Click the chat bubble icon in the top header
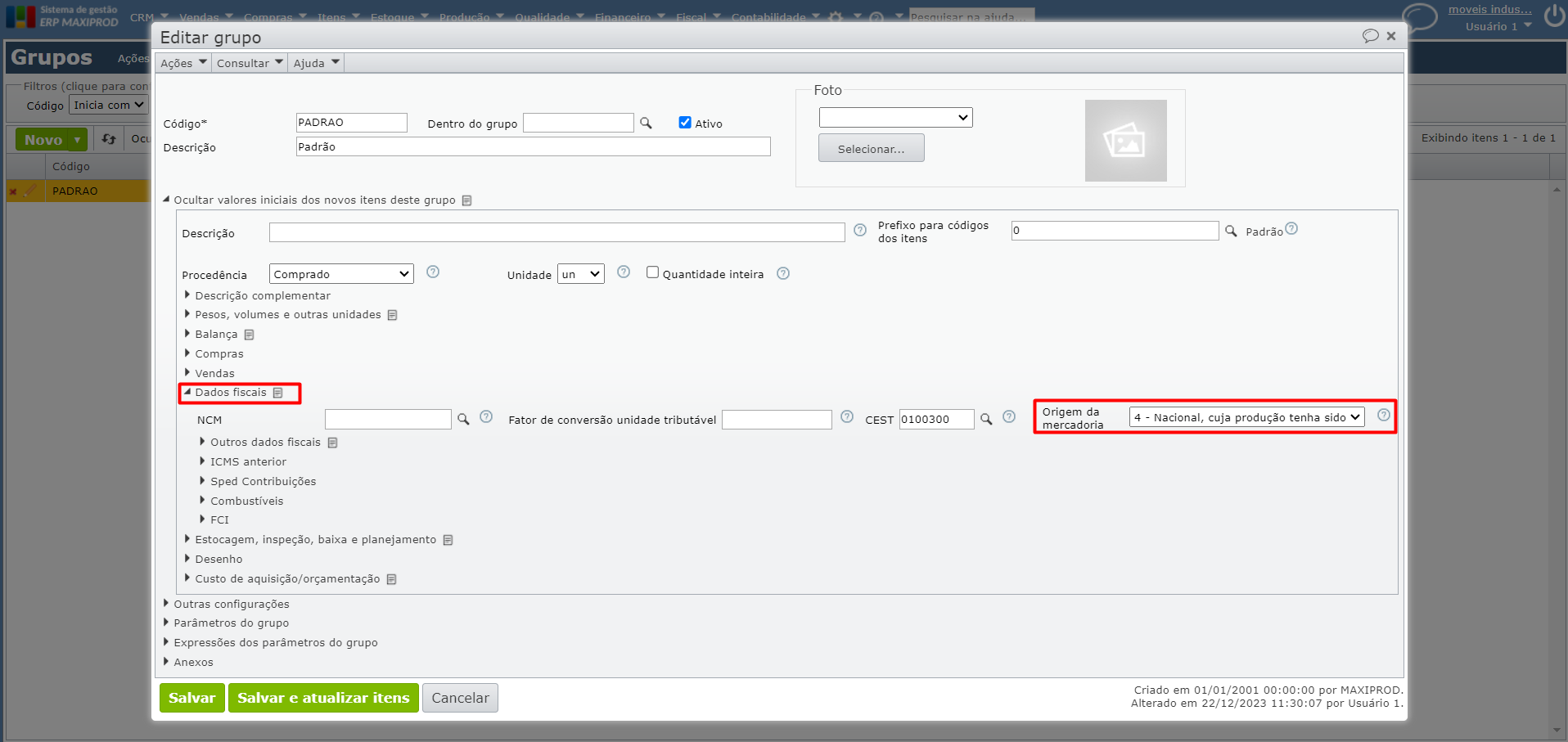 1420,16
